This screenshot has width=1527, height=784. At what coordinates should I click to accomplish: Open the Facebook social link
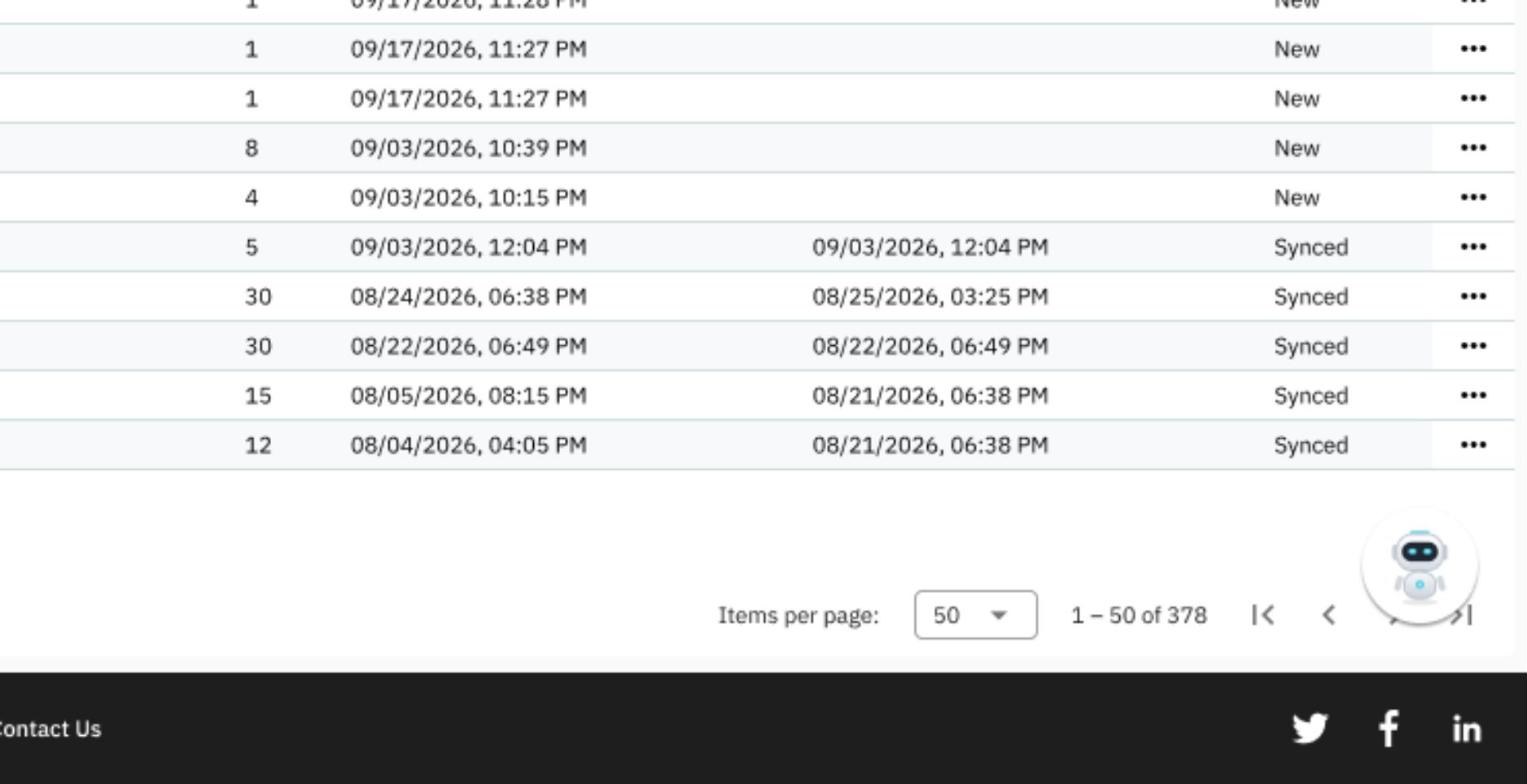coord(1388,729)
